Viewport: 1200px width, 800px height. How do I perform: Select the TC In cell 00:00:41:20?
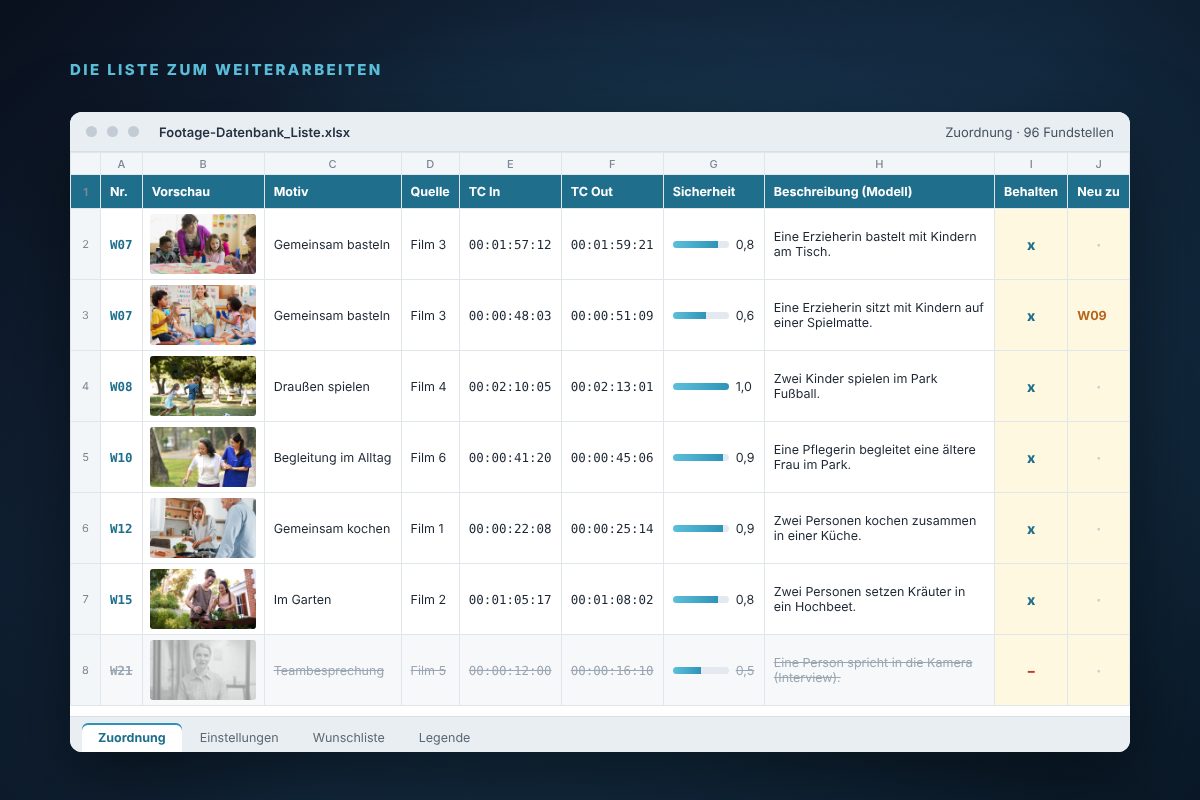(x=510, y=458)
